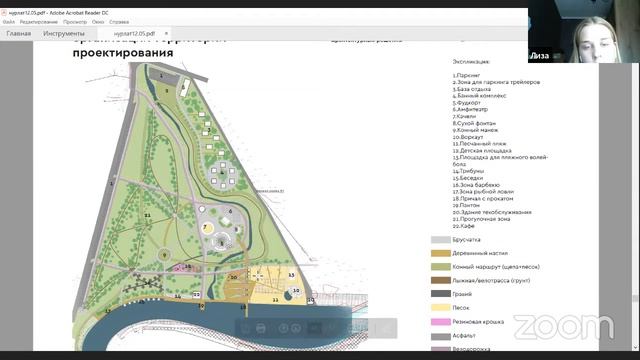Go to previous page using up-arrow icon
The image size is (640, 360).
point(283,328)
